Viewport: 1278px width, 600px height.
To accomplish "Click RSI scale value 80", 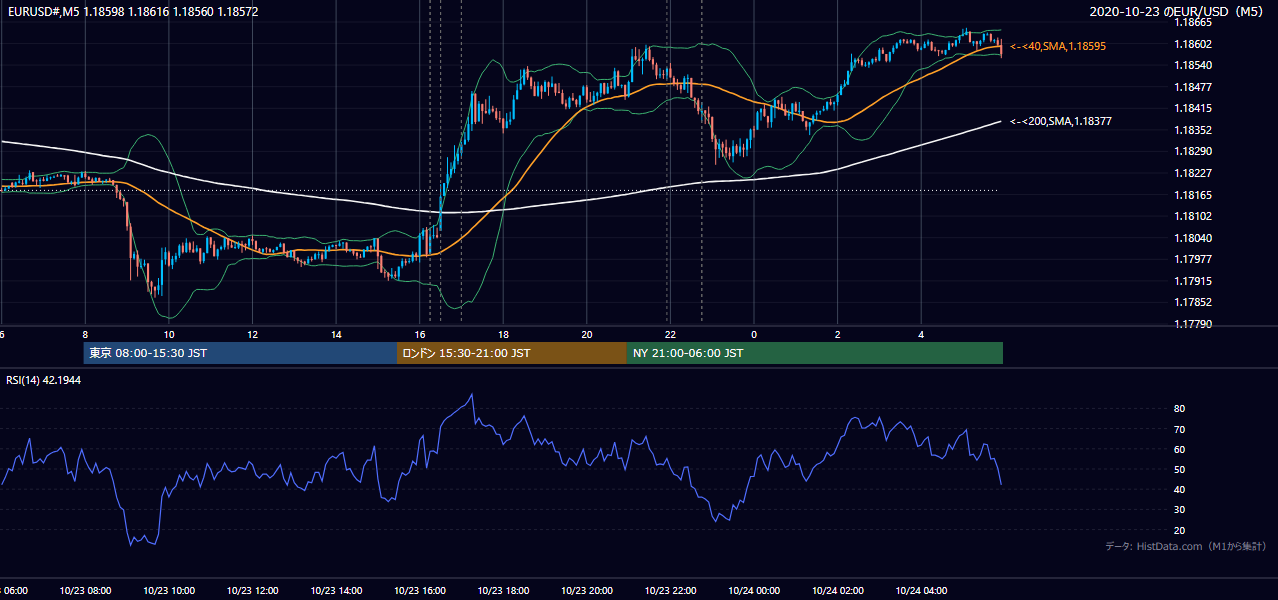I will point(1179,409).
